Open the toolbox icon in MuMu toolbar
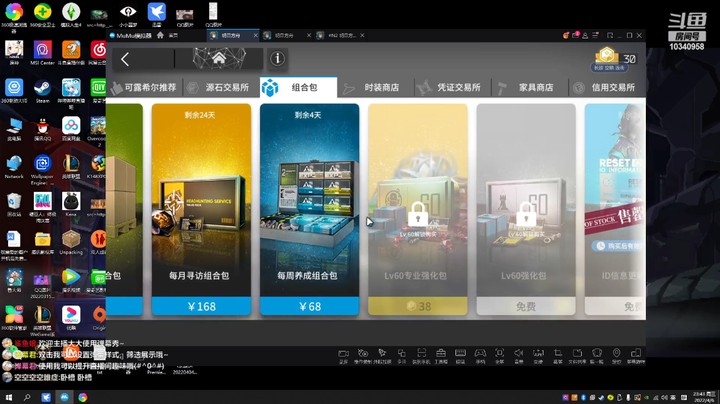720x404 pixels. 441,354
